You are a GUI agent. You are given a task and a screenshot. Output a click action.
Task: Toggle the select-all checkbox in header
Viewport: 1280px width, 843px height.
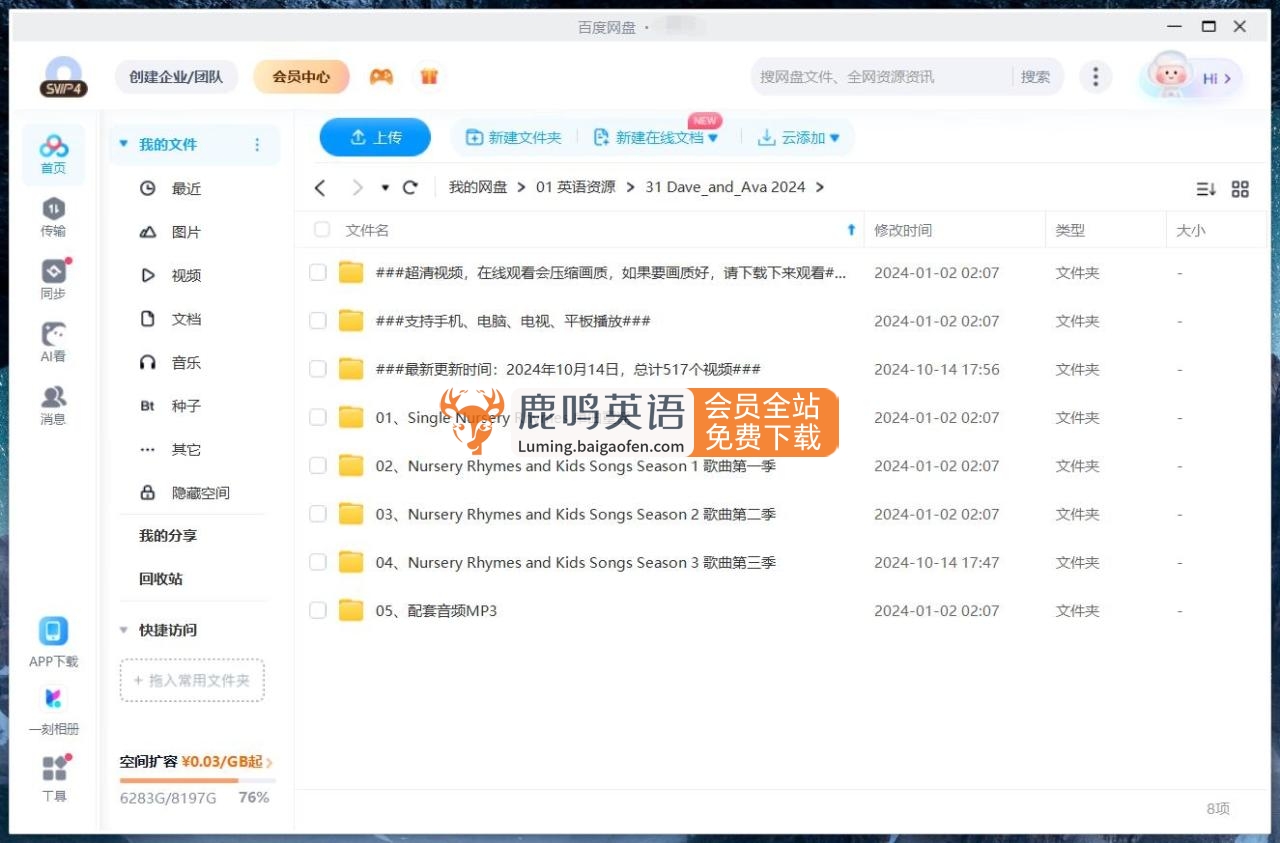[x=322, y=230]
